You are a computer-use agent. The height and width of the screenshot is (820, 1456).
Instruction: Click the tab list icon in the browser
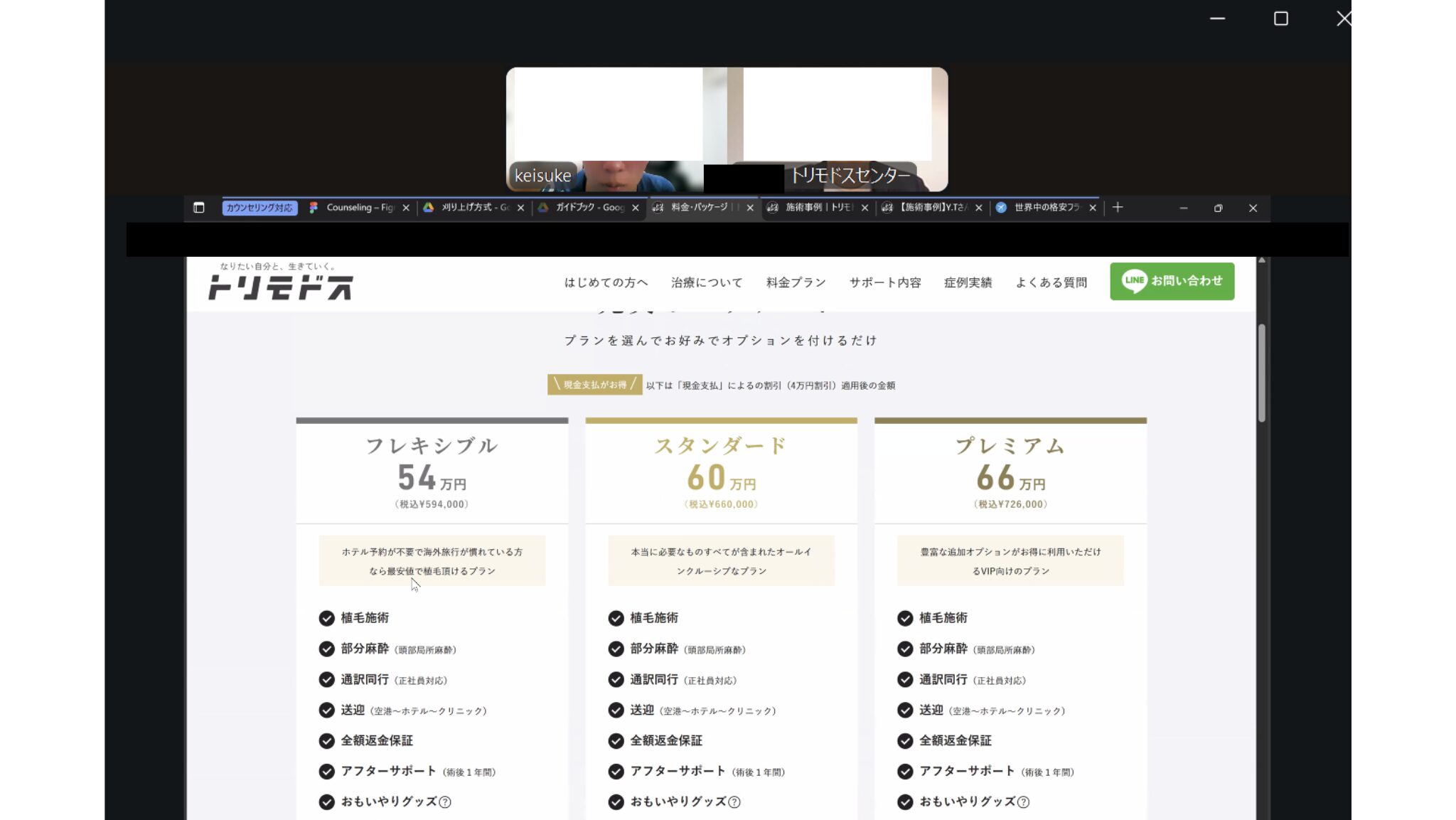tap(199, 208)
